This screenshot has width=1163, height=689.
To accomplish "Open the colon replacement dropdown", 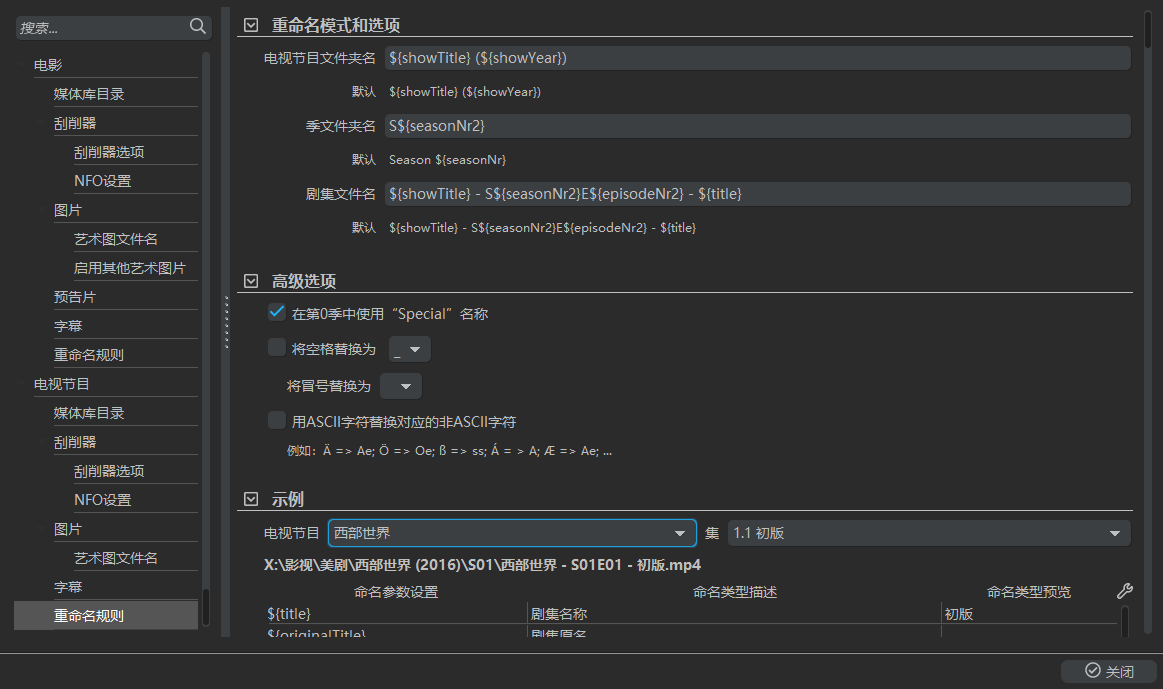I will pos(401,386).
